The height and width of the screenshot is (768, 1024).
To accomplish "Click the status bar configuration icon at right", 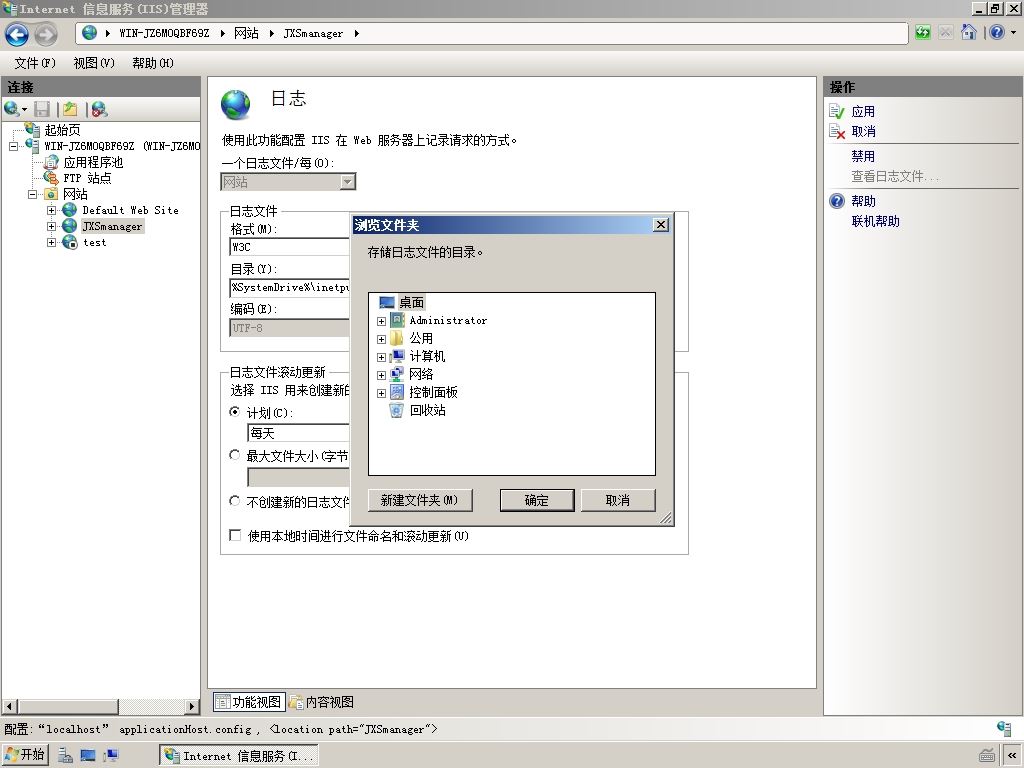I will pos(1004,728).
